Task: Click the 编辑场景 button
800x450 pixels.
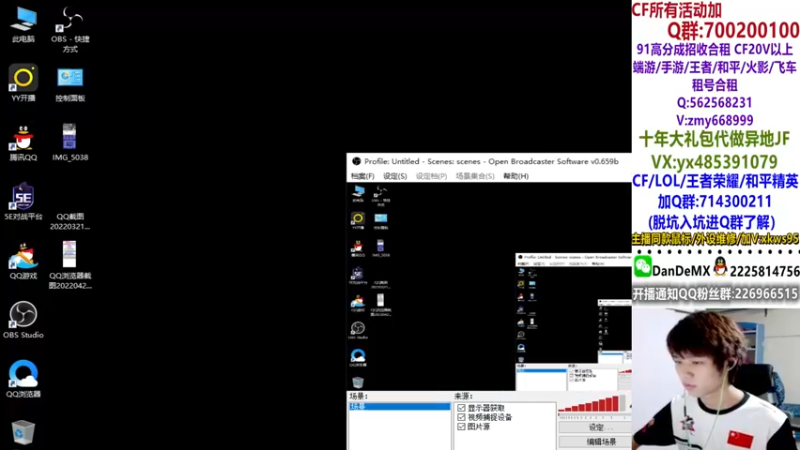Action: point(594,442)
